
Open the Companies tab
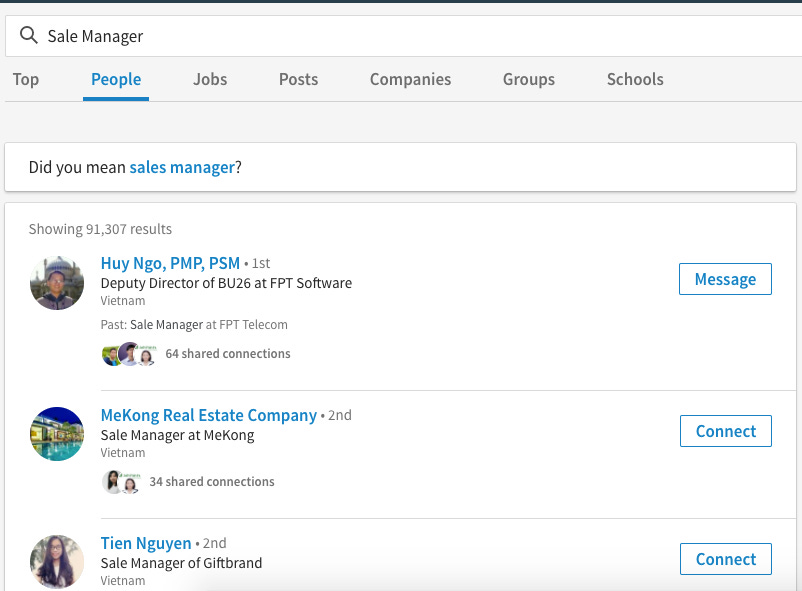[x=410, y=79]
